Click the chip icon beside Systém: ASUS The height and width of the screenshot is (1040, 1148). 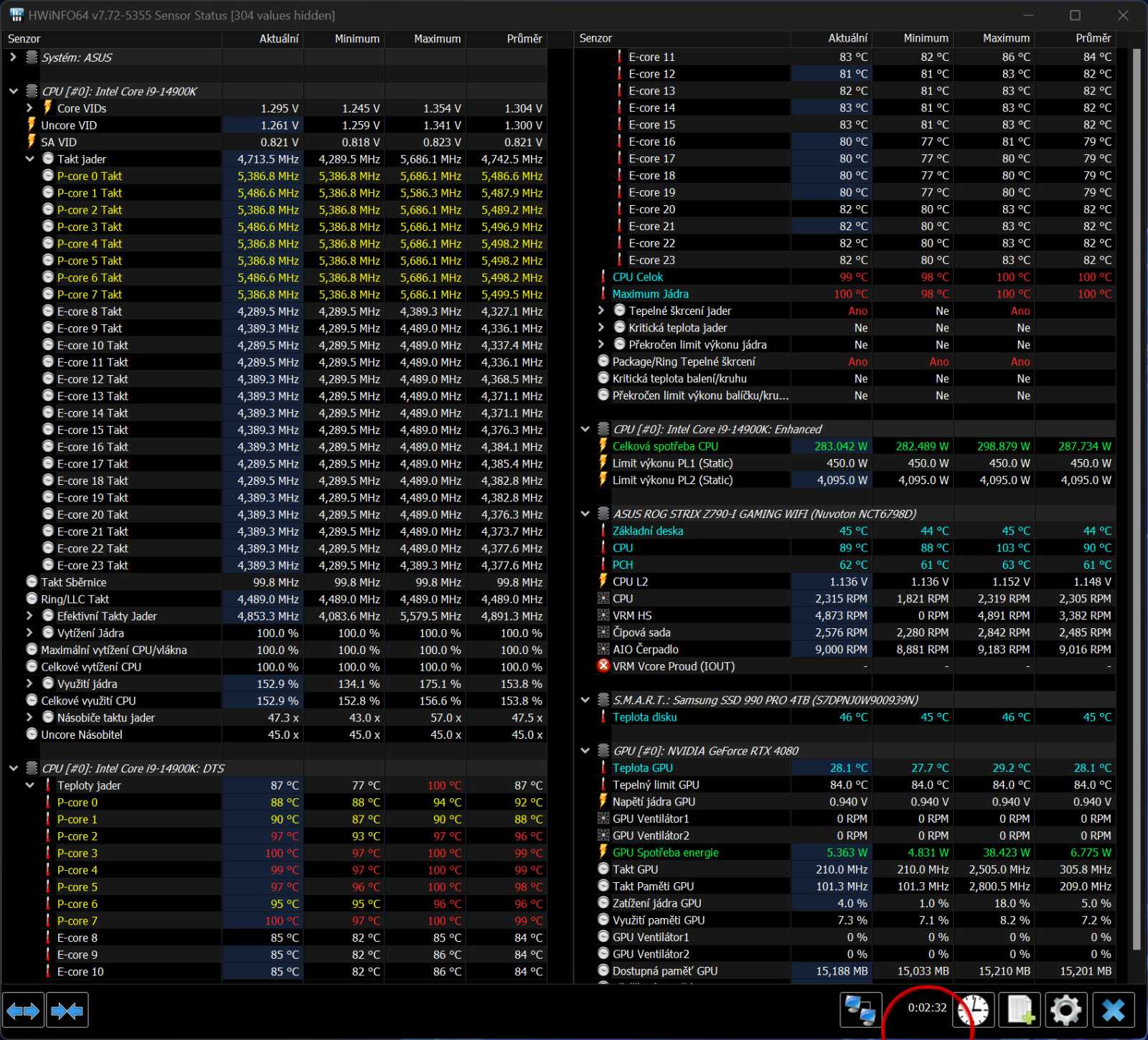click(x=32, y=57)
